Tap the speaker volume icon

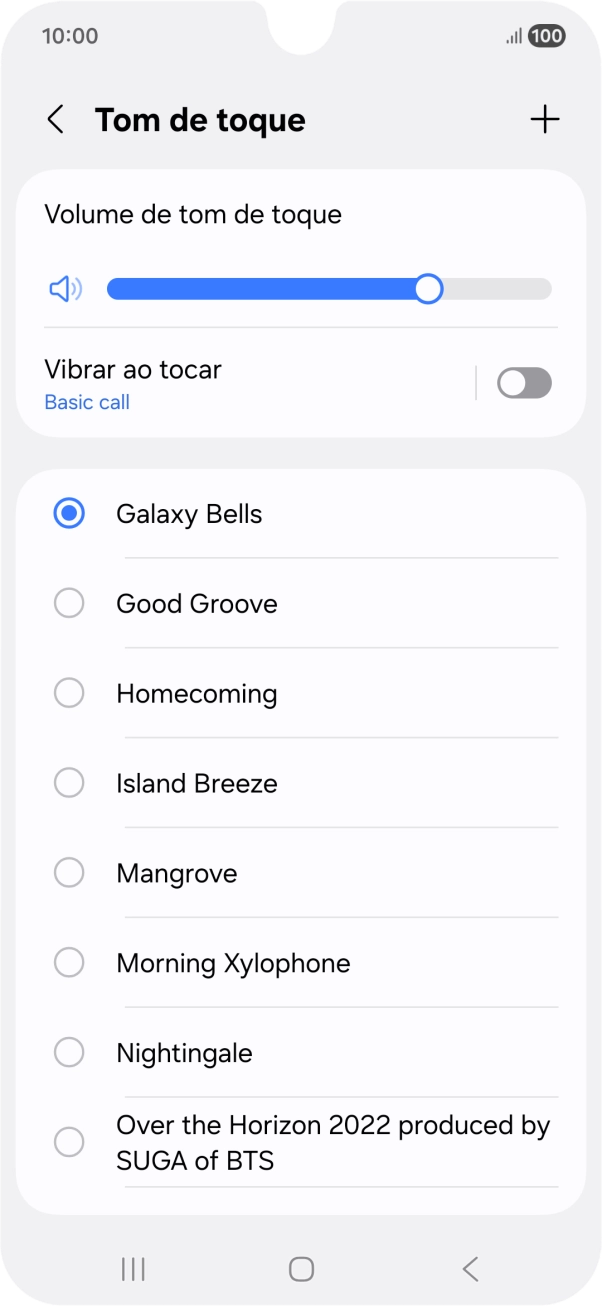[66, 290]
